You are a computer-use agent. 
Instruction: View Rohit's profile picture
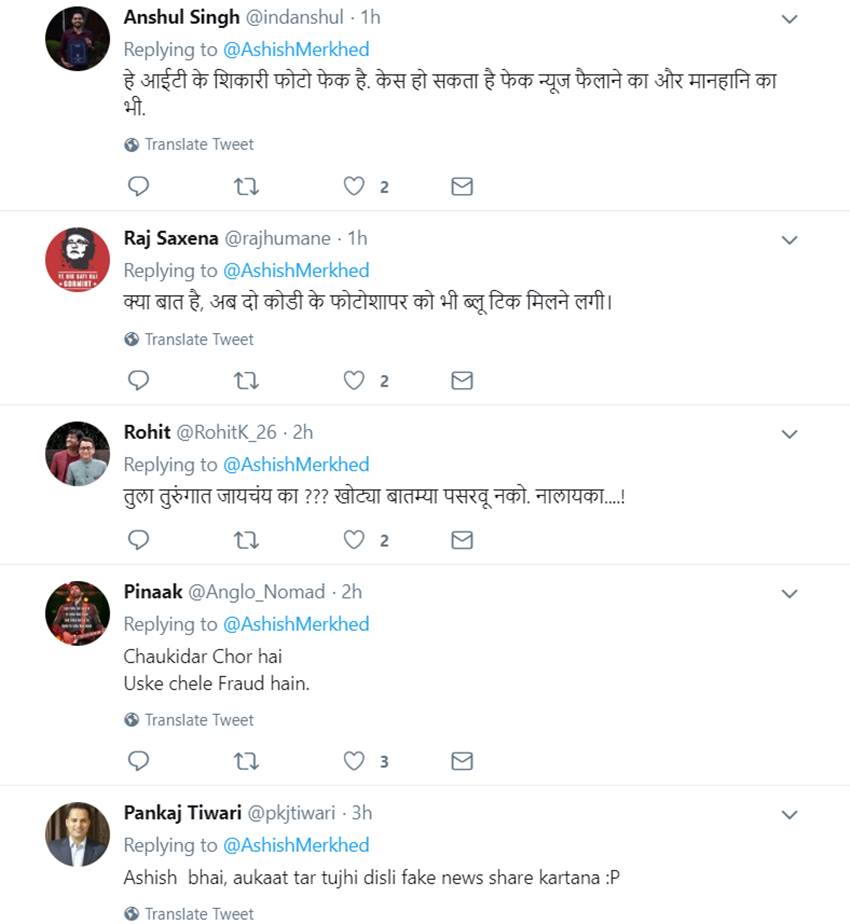77,454
